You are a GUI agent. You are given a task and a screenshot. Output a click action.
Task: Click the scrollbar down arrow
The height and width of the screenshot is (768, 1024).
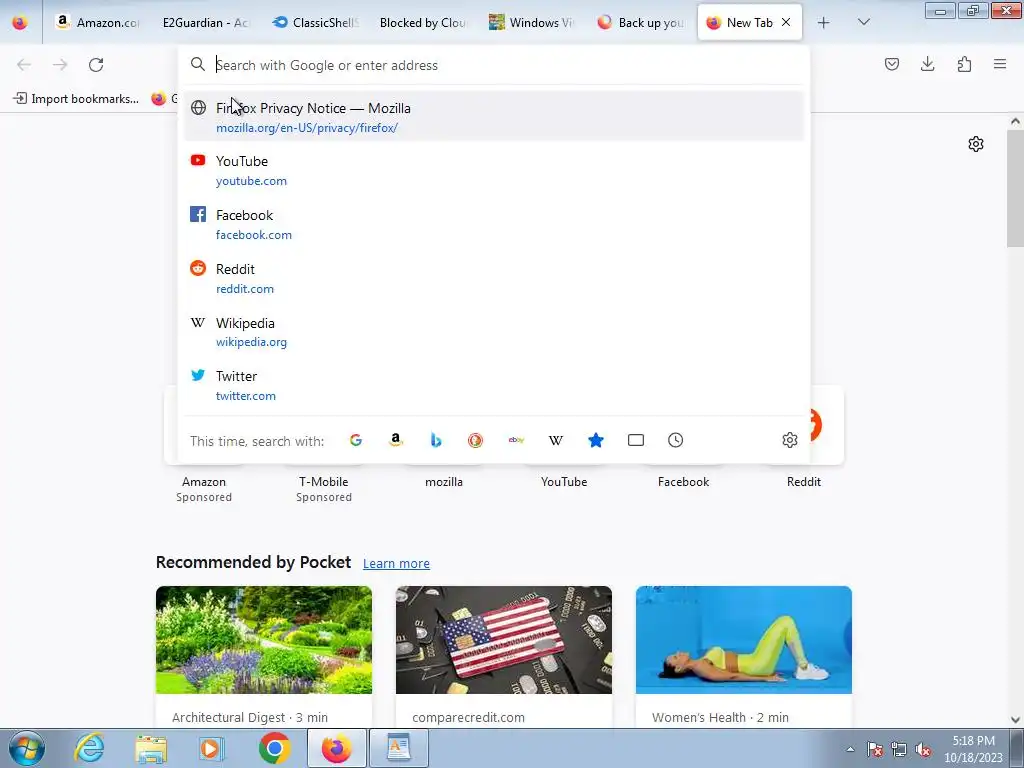click(x=1016, y=720)
